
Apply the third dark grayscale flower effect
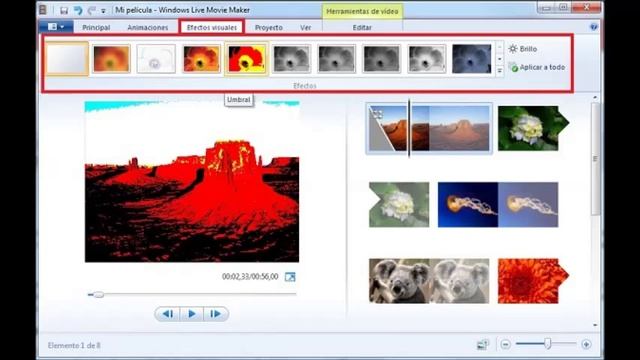point(381,59)
